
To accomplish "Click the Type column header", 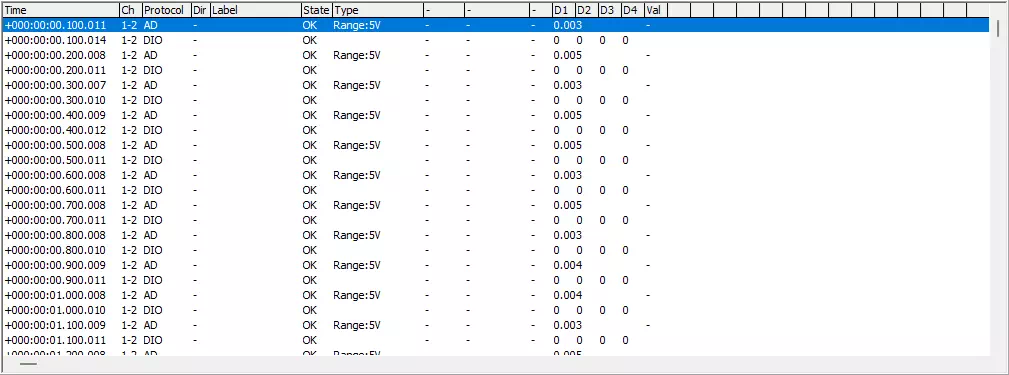I will point(378,10).
